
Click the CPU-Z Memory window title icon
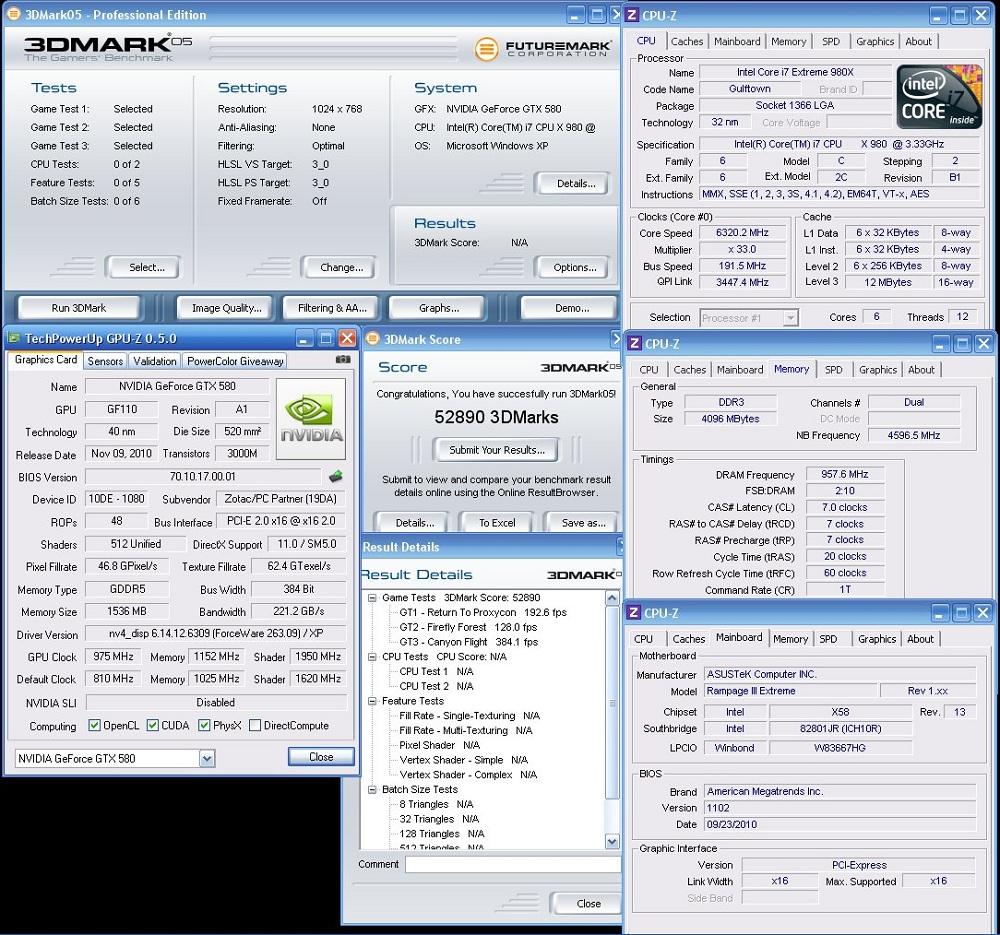click(634, 343)
